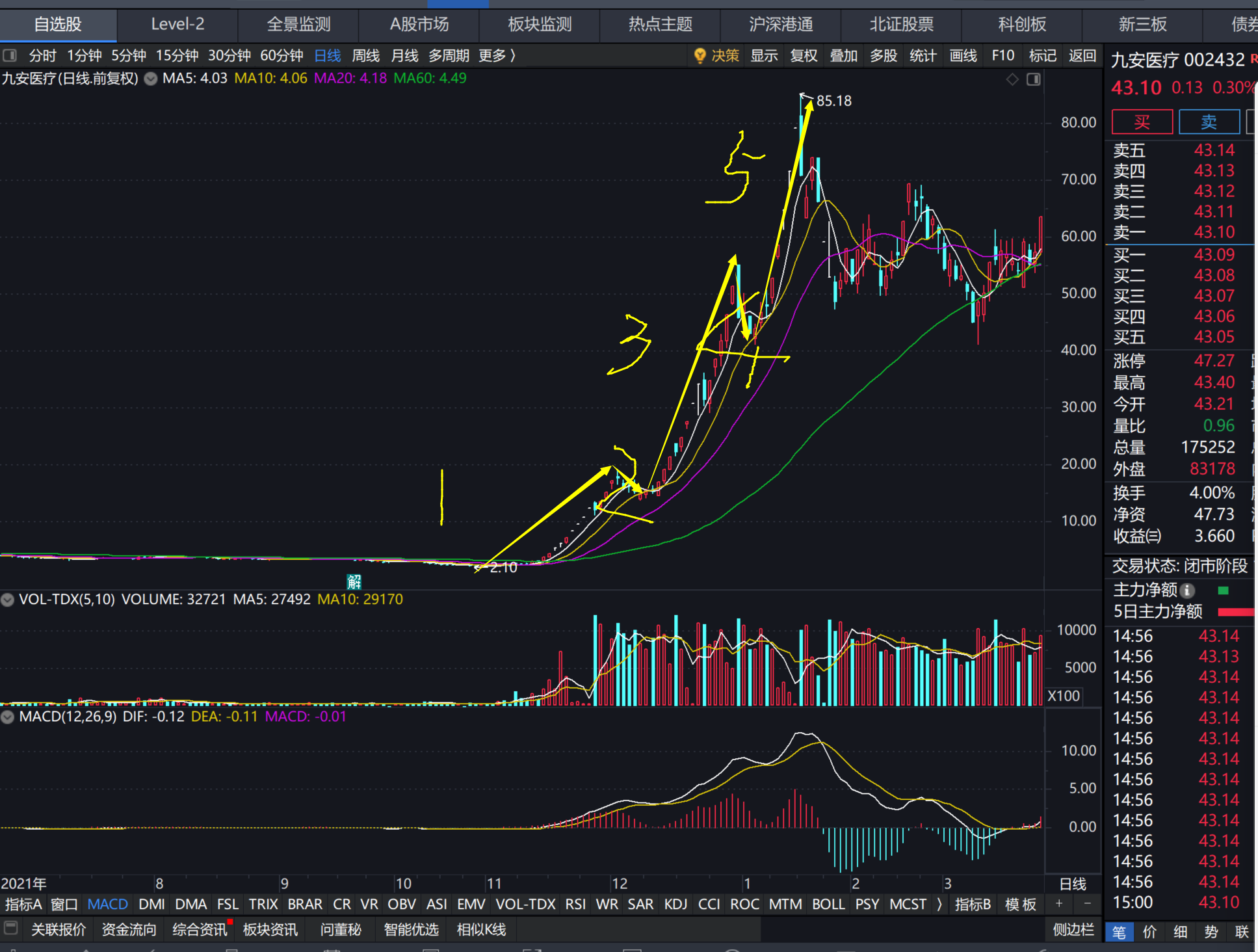
Task: Toggle 复权 price adjustment option
Action: 804,56
